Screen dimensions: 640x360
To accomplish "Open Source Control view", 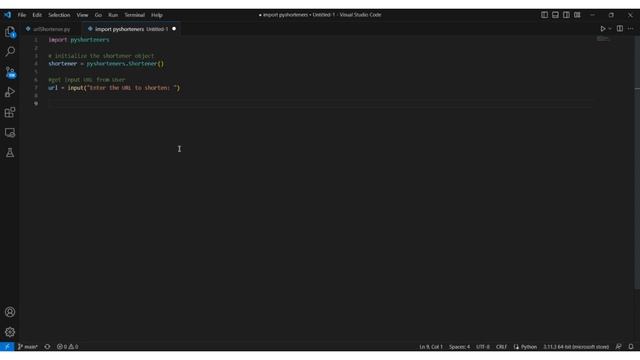I will coord(10,72).
